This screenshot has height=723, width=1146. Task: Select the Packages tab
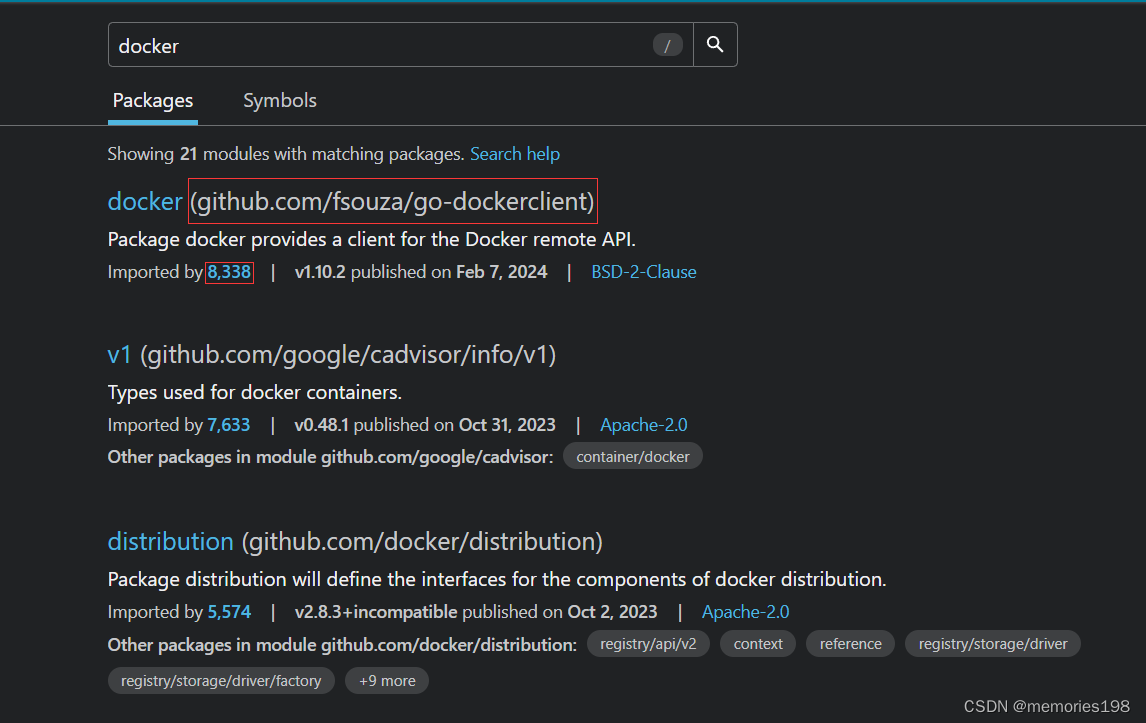tap(152, 100)
